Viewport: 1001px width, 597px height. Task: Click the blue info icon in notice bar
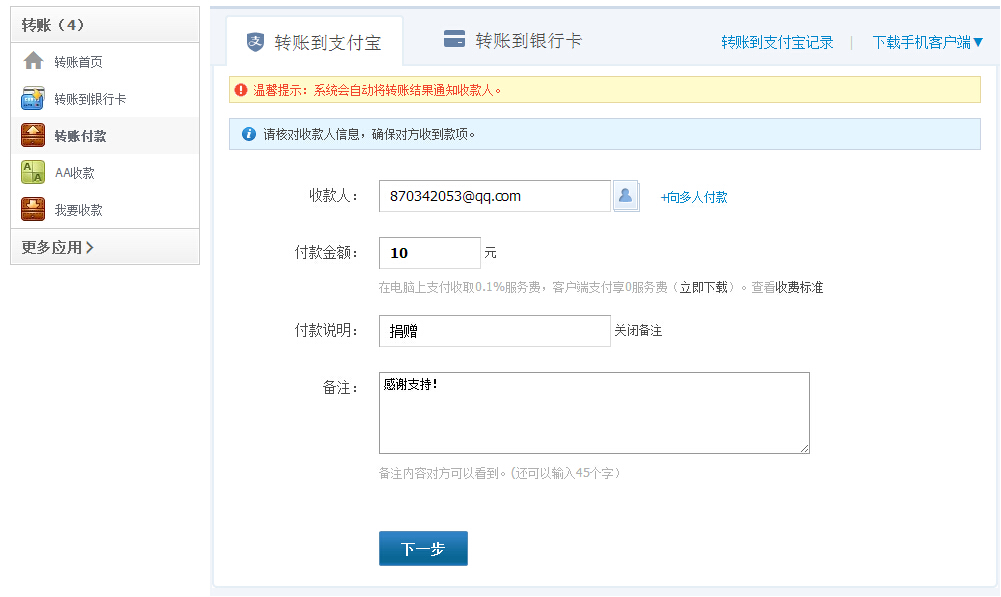click(x=249, y=134)
